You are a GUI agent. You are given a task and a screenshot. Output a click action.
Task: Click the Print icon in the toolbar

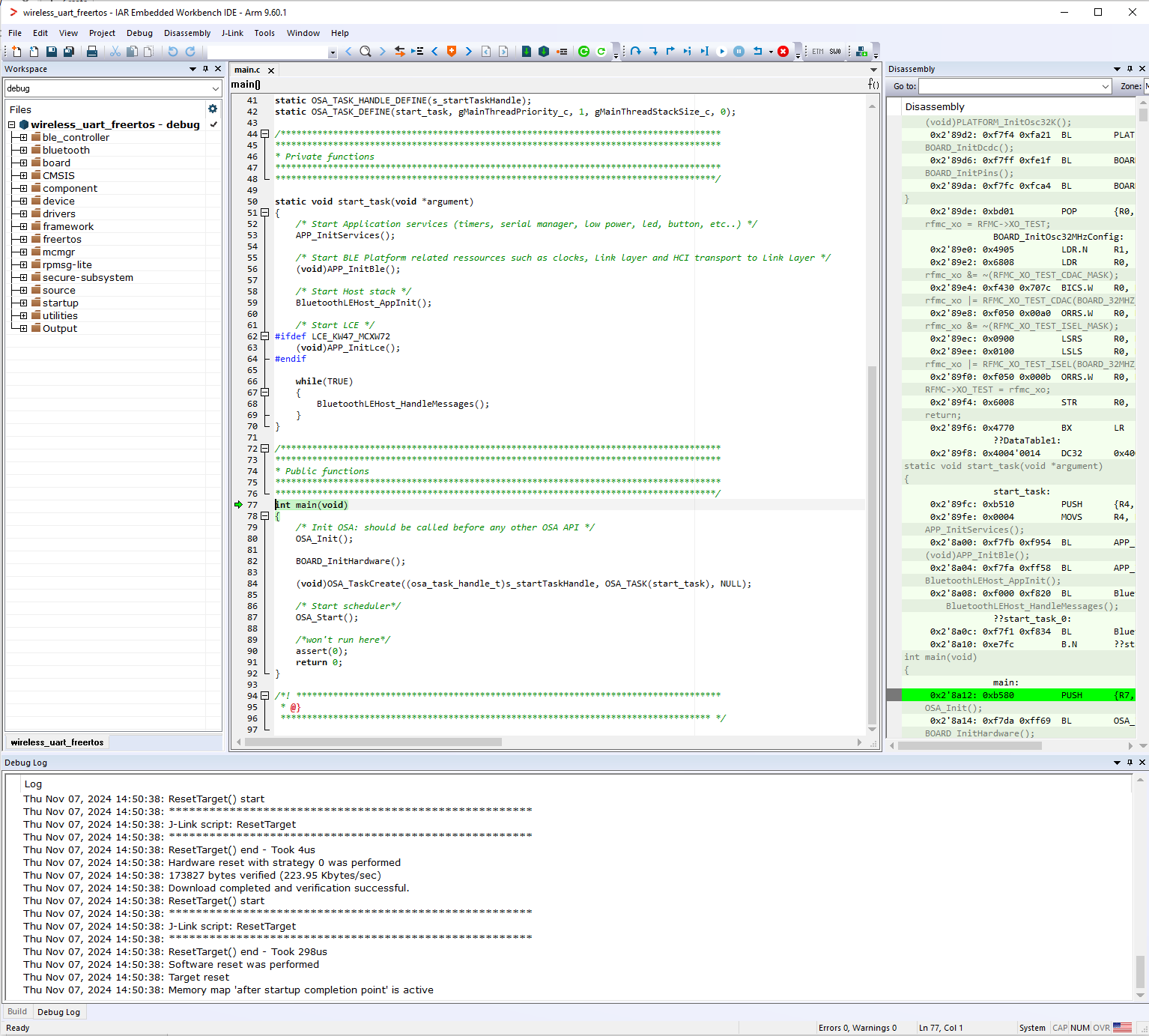point(92,51)
